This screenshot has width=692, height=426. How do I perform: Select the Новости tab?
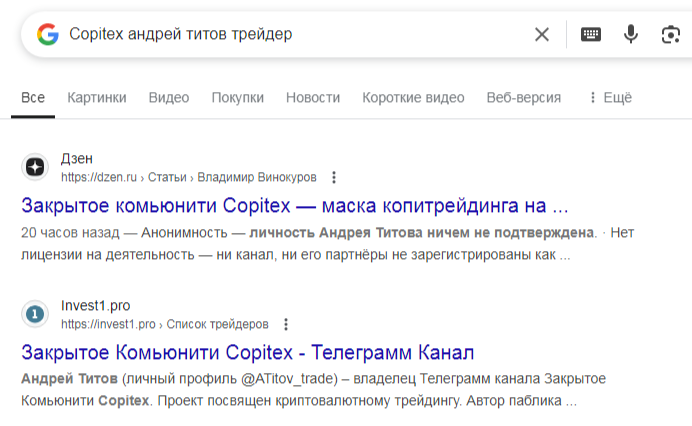coord(313,98)
